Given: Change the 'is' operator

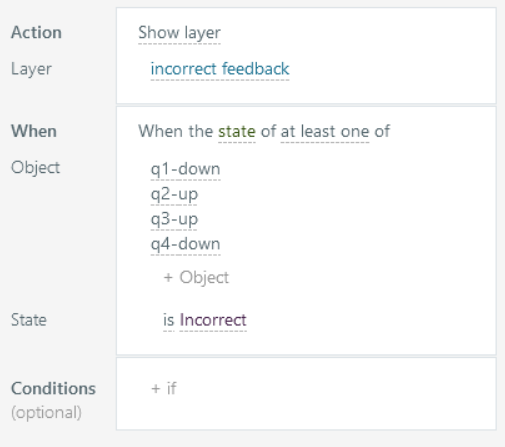Looking at the screenshot, I should click(x=169, y=320).
